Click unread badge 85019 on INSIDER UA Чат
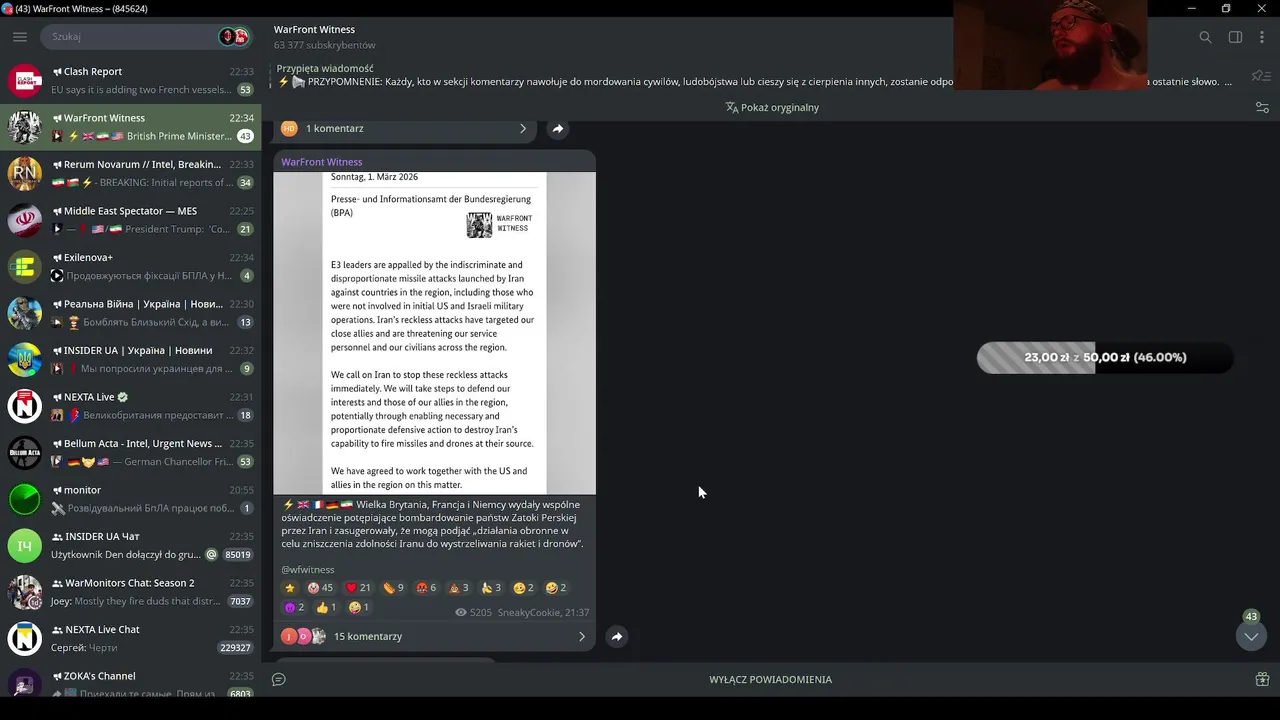 [x=238, y=555]
